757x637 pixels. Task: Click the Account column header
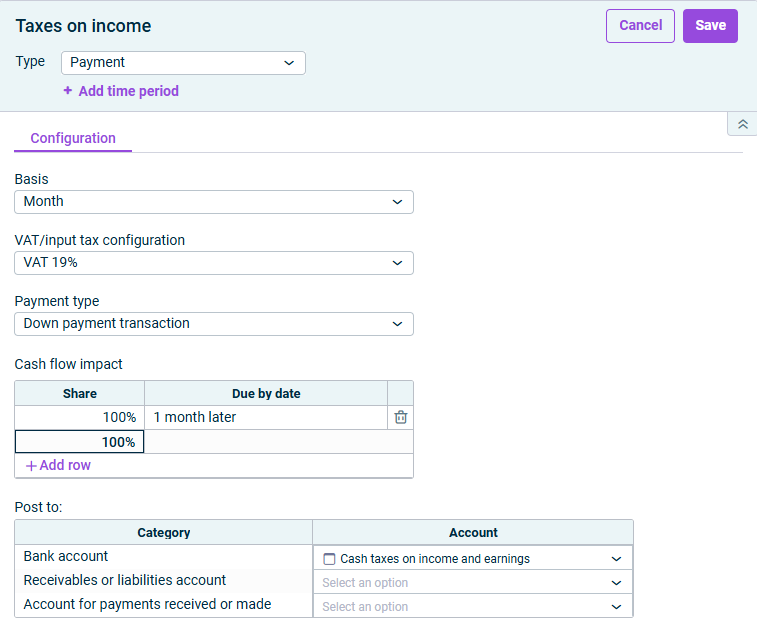[473, 533]
